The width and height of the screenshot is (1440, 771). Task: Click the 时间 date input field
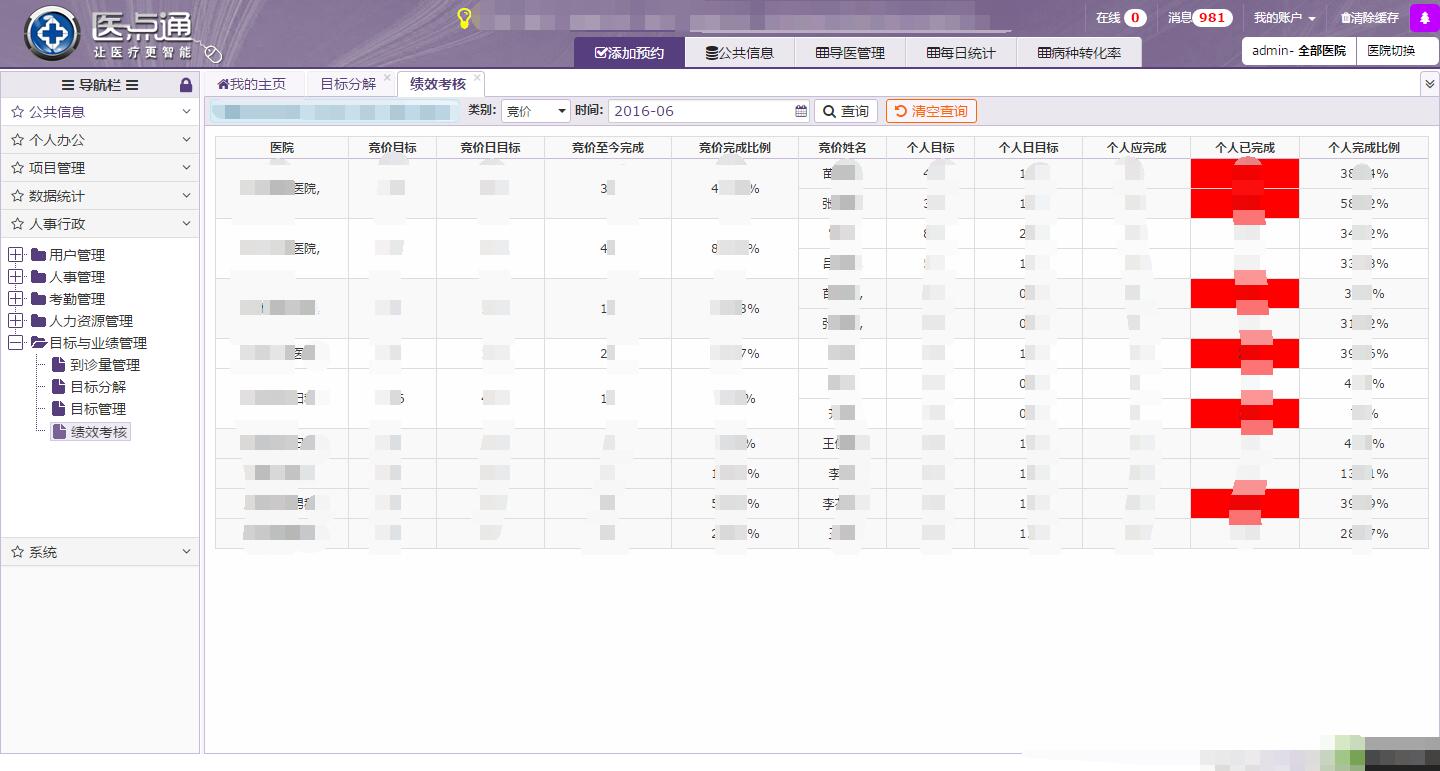coord(700,111)
